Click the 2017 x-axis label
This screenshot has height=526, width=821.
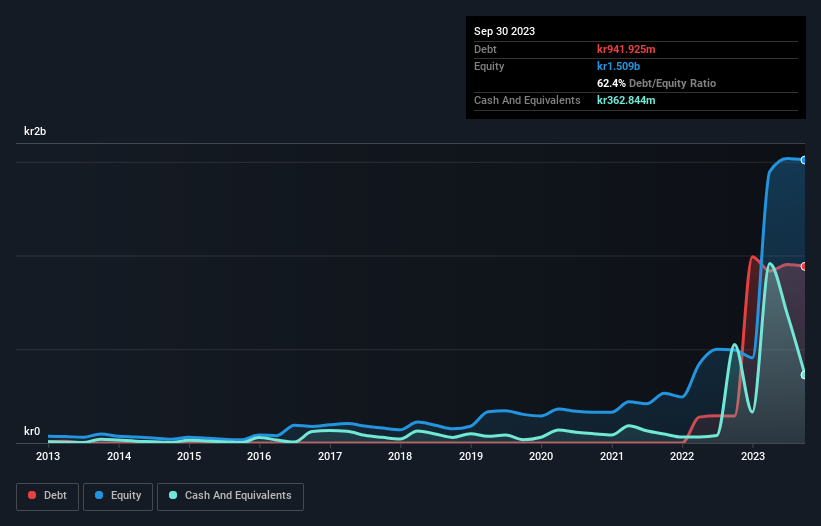coord(330,456)
